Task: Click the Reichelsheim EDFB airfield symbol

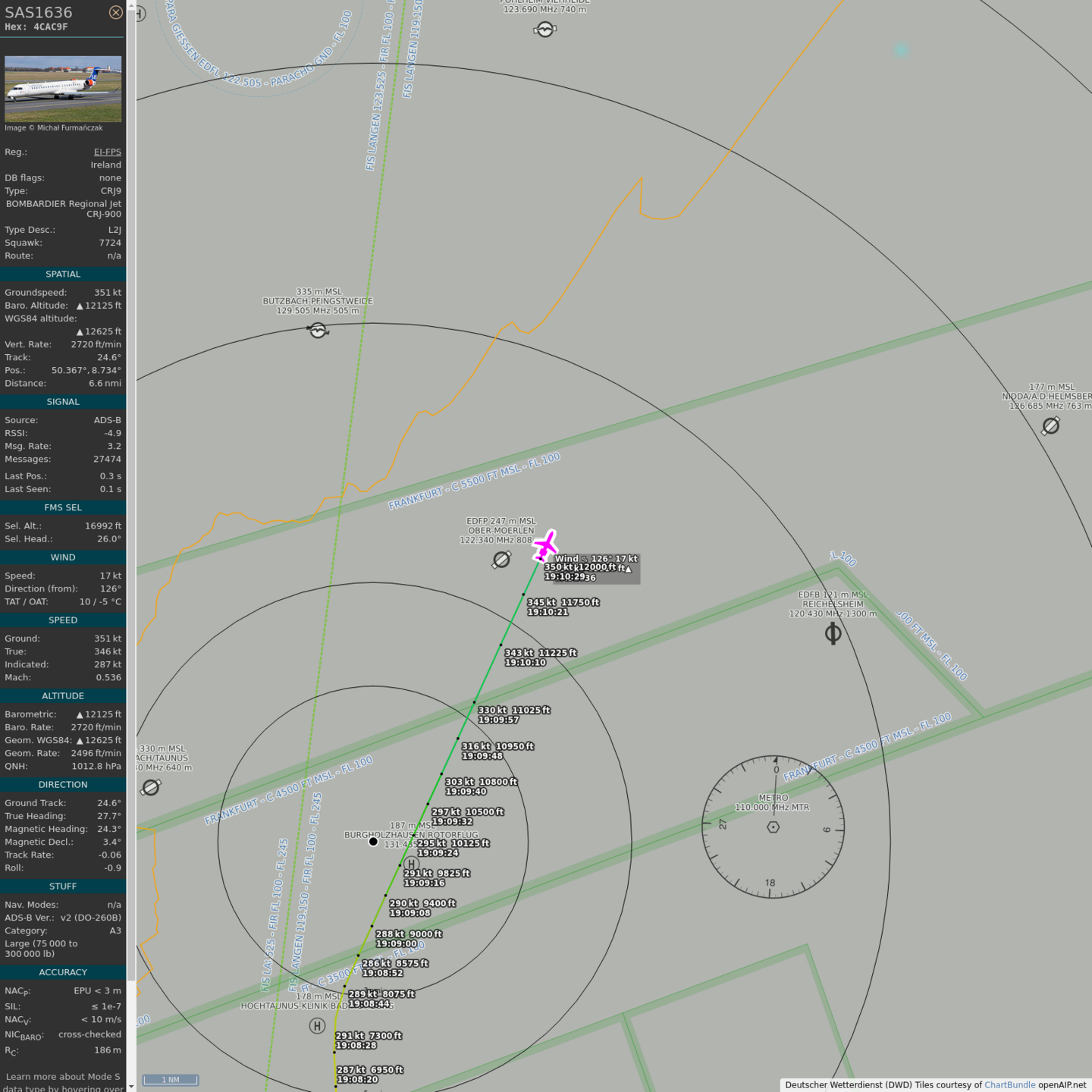Action: pyautogui.click(x=833, y=633)
